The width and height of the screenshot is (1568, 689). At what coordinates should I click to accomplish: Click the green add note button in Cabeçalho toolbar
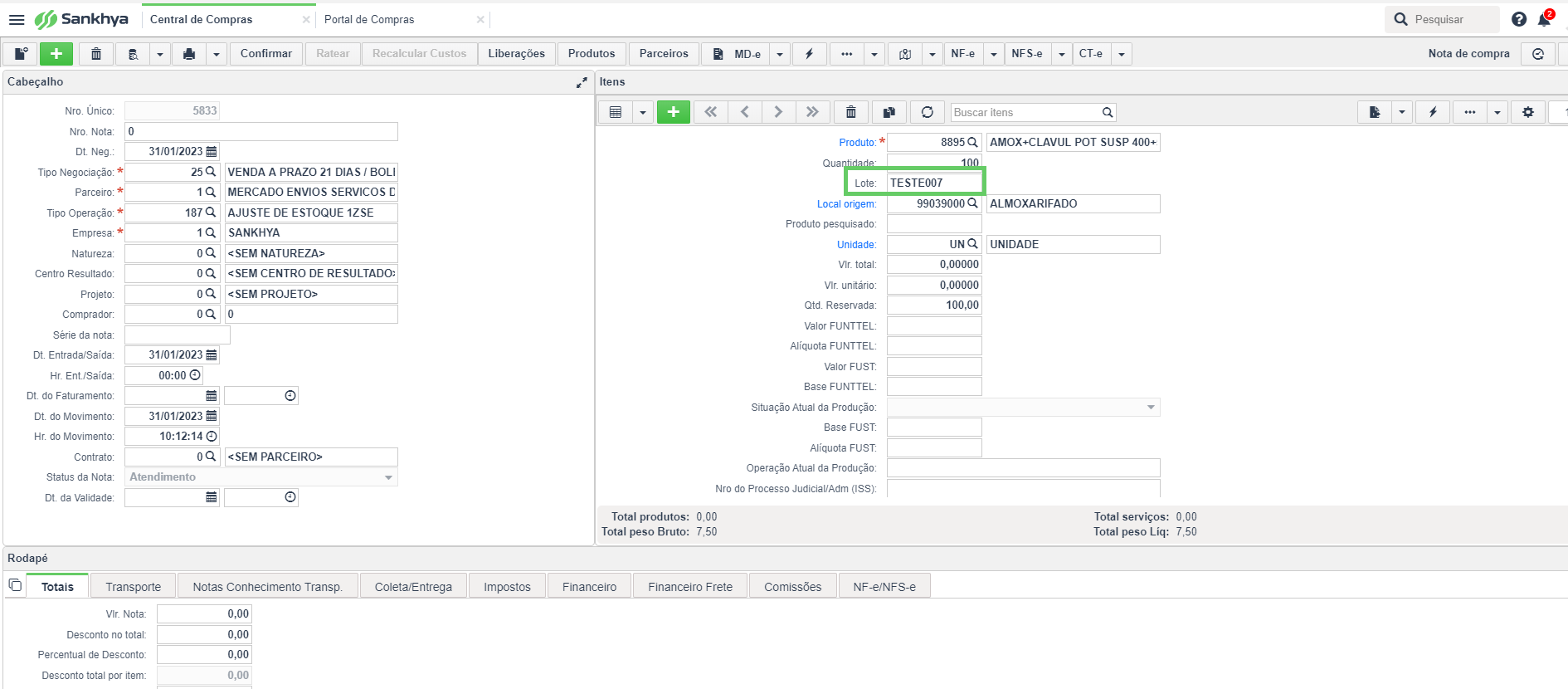tap(56, 53)
